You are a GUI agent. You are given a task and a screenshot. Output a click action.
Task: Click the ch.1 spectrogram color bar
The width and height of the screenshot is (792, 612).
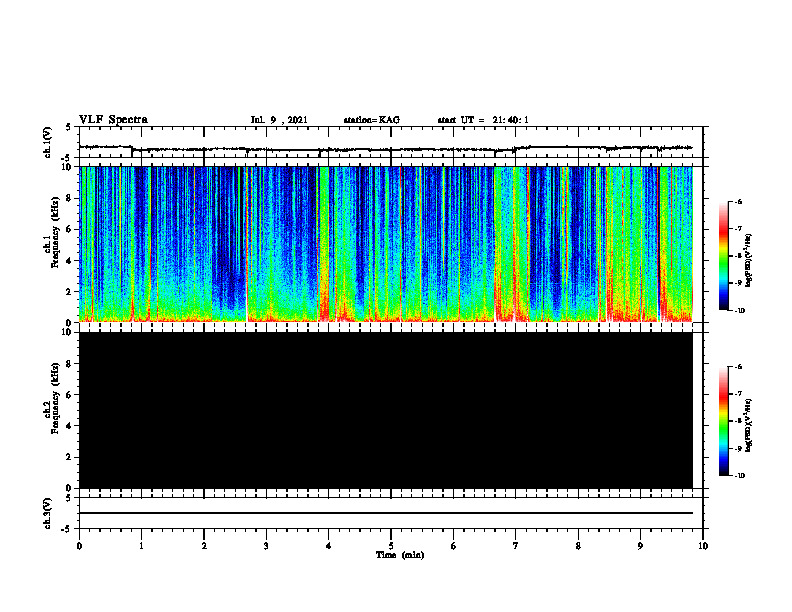(723, 256)
